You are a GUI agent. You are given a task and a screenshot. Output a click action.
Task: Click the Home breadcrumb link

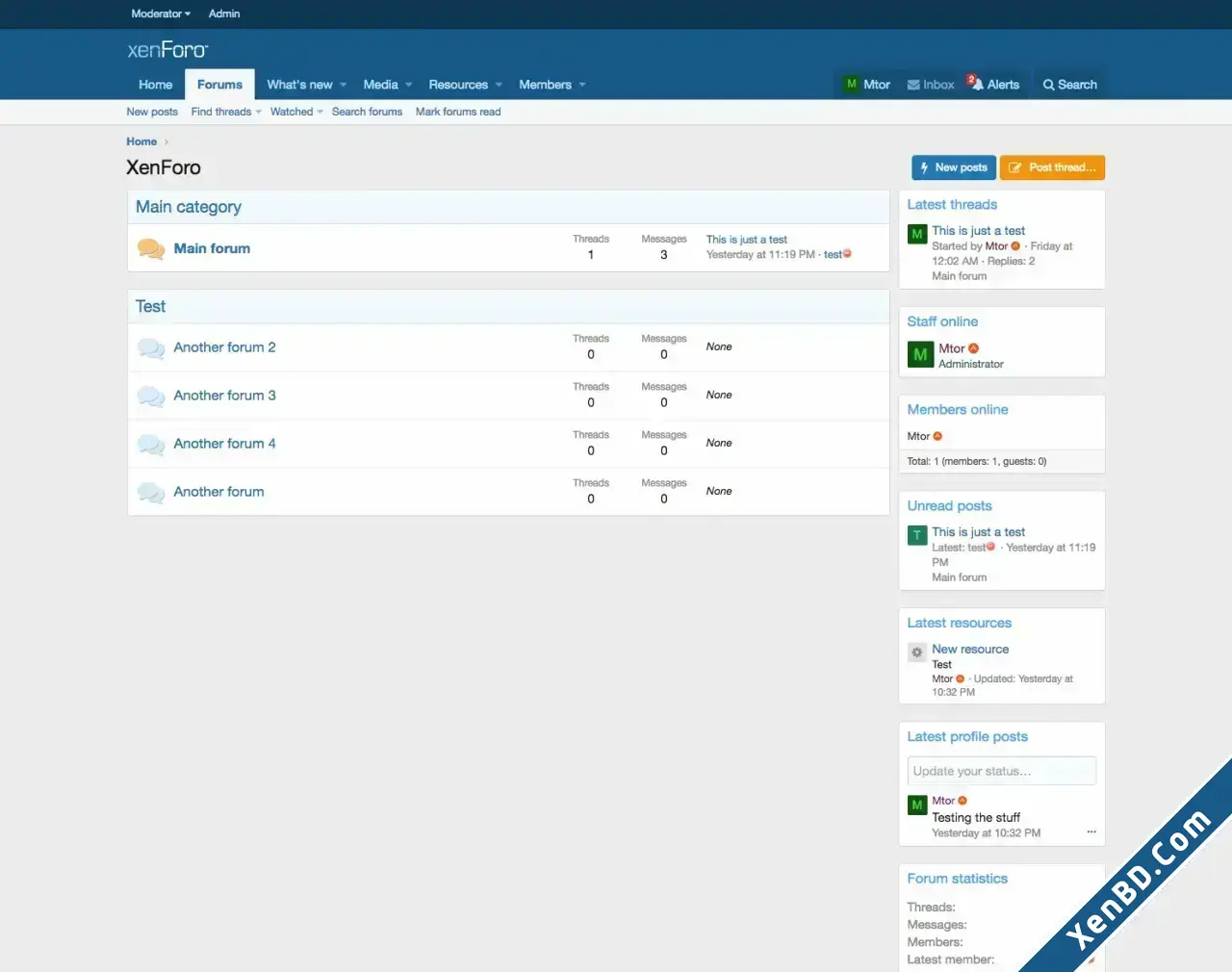point(141,141)
